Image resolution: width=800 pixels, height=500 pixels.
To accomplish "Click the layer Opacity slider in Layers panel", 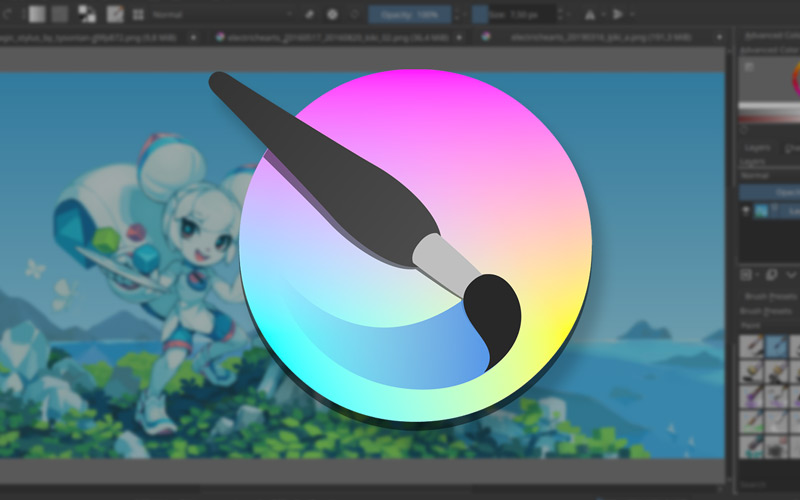I will [x=769, y=192].
